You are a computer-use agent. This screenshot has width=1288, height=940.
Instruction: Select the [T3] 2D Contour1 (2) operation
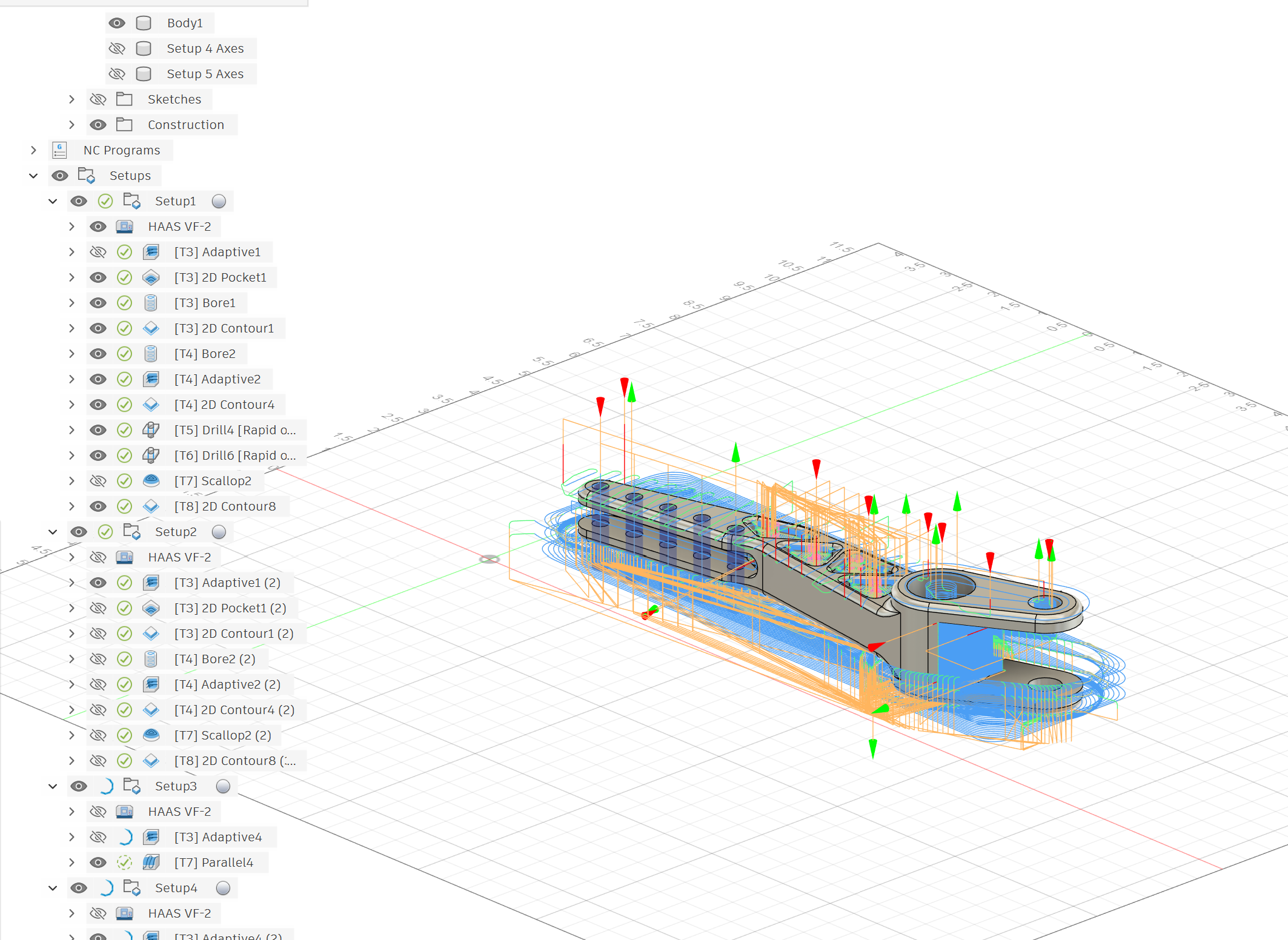pyautogui.click(x=233, y=634)
